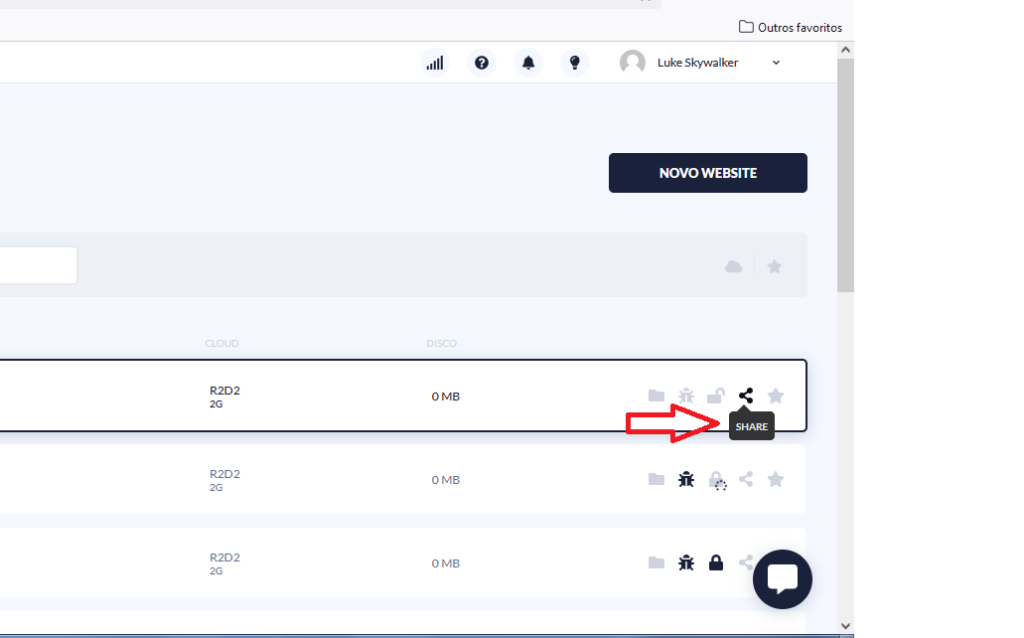Toggle the favorite star on the second row
Viewport: 1024px width, 638px height.
(775, 480)
